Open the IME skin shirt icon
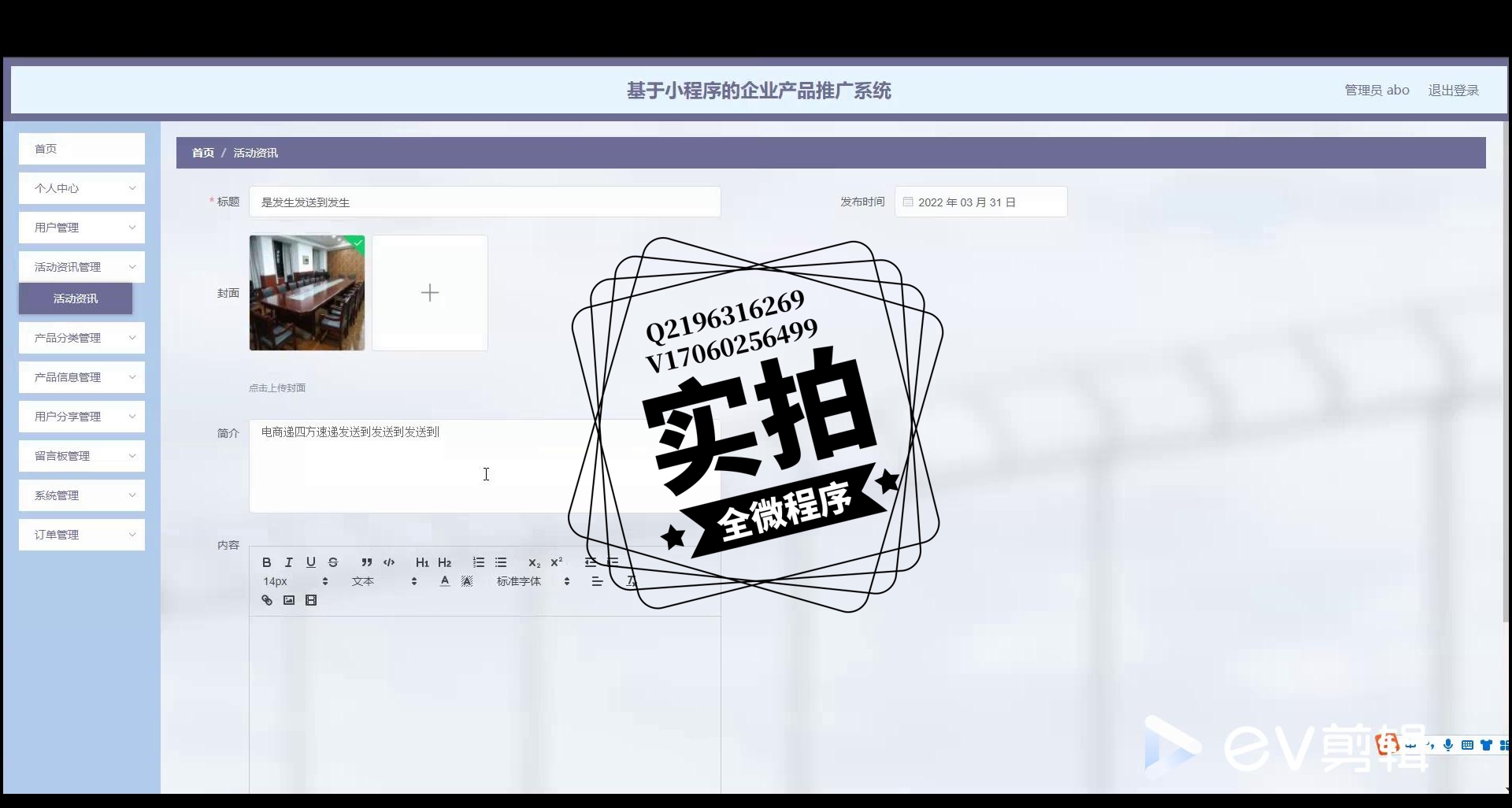Image resolution: width=1512 pixels, height=808 pixels. pyautogui.click(x=1486, y=745)
